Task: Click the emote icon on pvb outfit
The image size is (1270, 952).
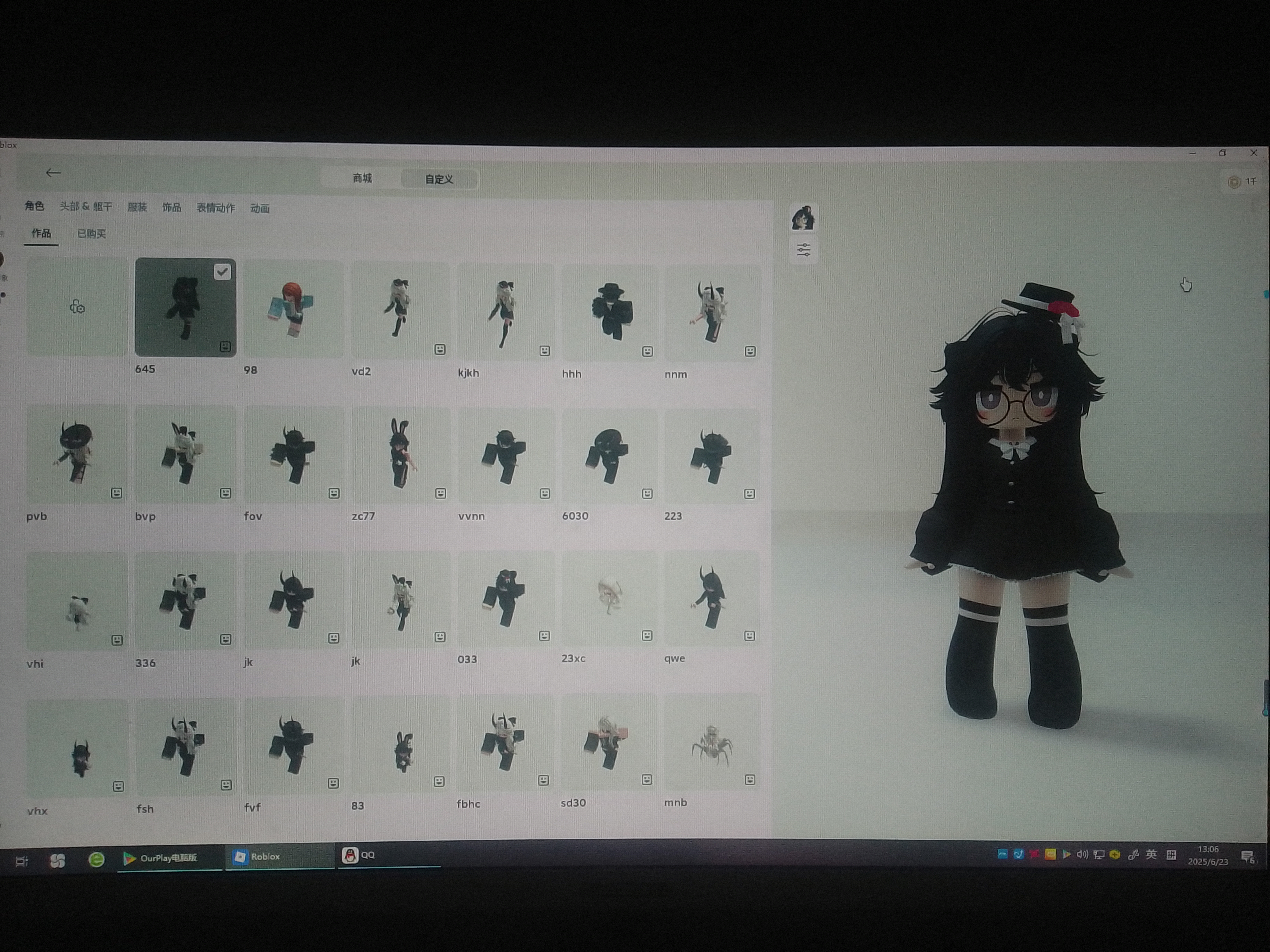Action: 117,493
